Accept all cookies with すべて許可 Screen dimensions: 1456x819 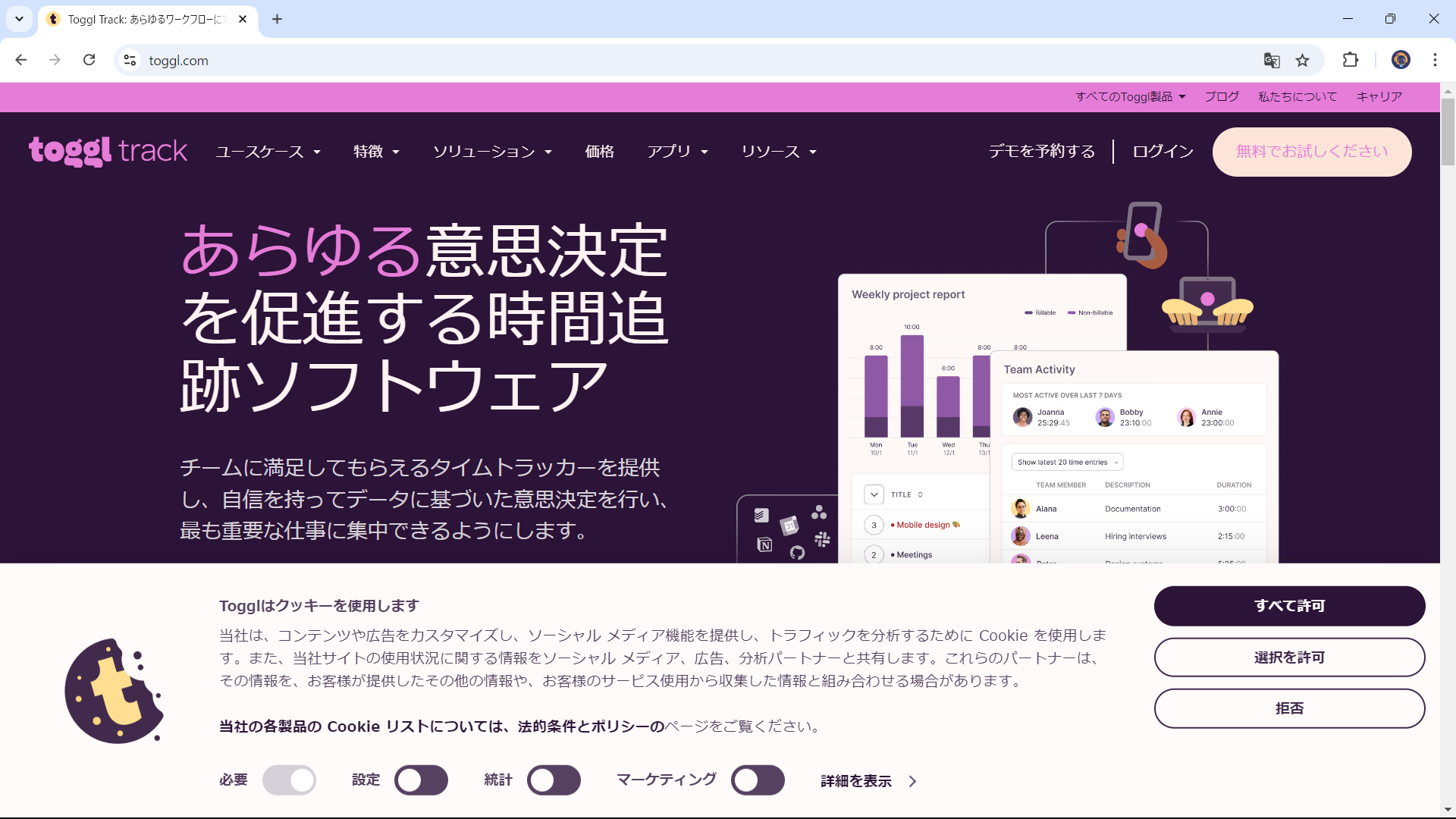tap(1289, 606)
